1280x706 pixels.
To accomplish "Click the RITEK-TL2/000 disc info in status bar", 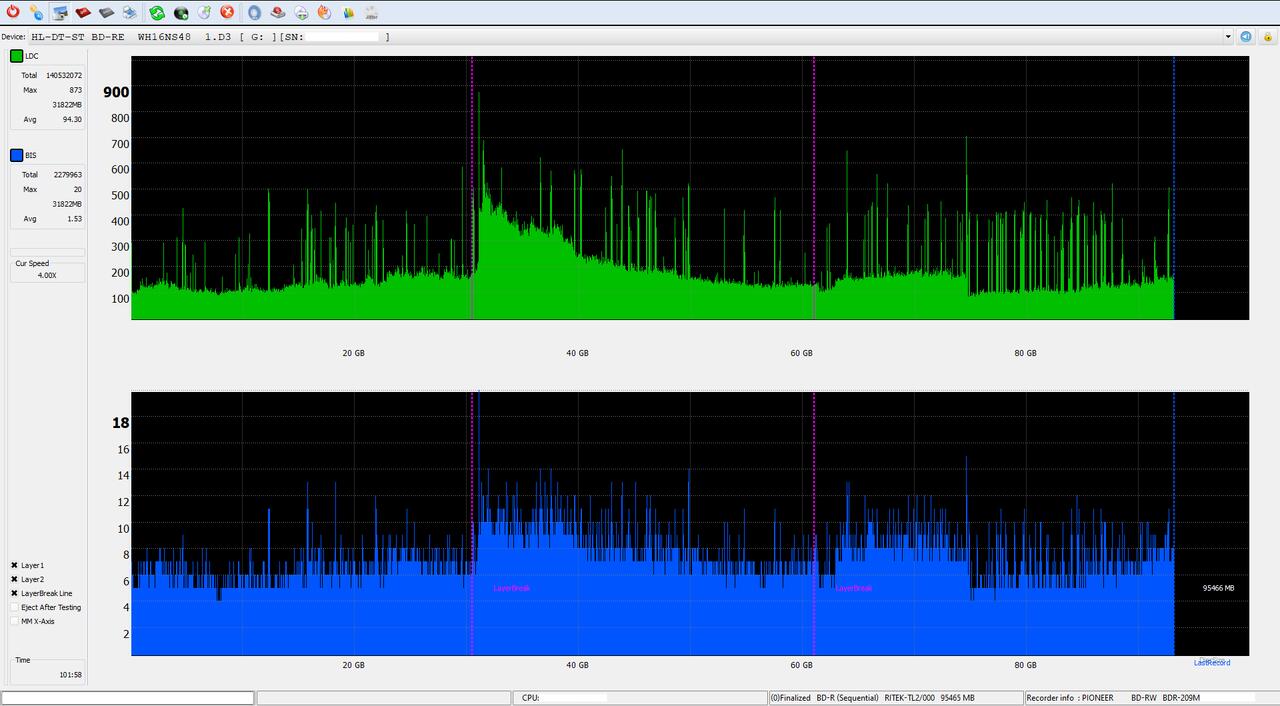I will pyautogui.click(x=911, y=698).
